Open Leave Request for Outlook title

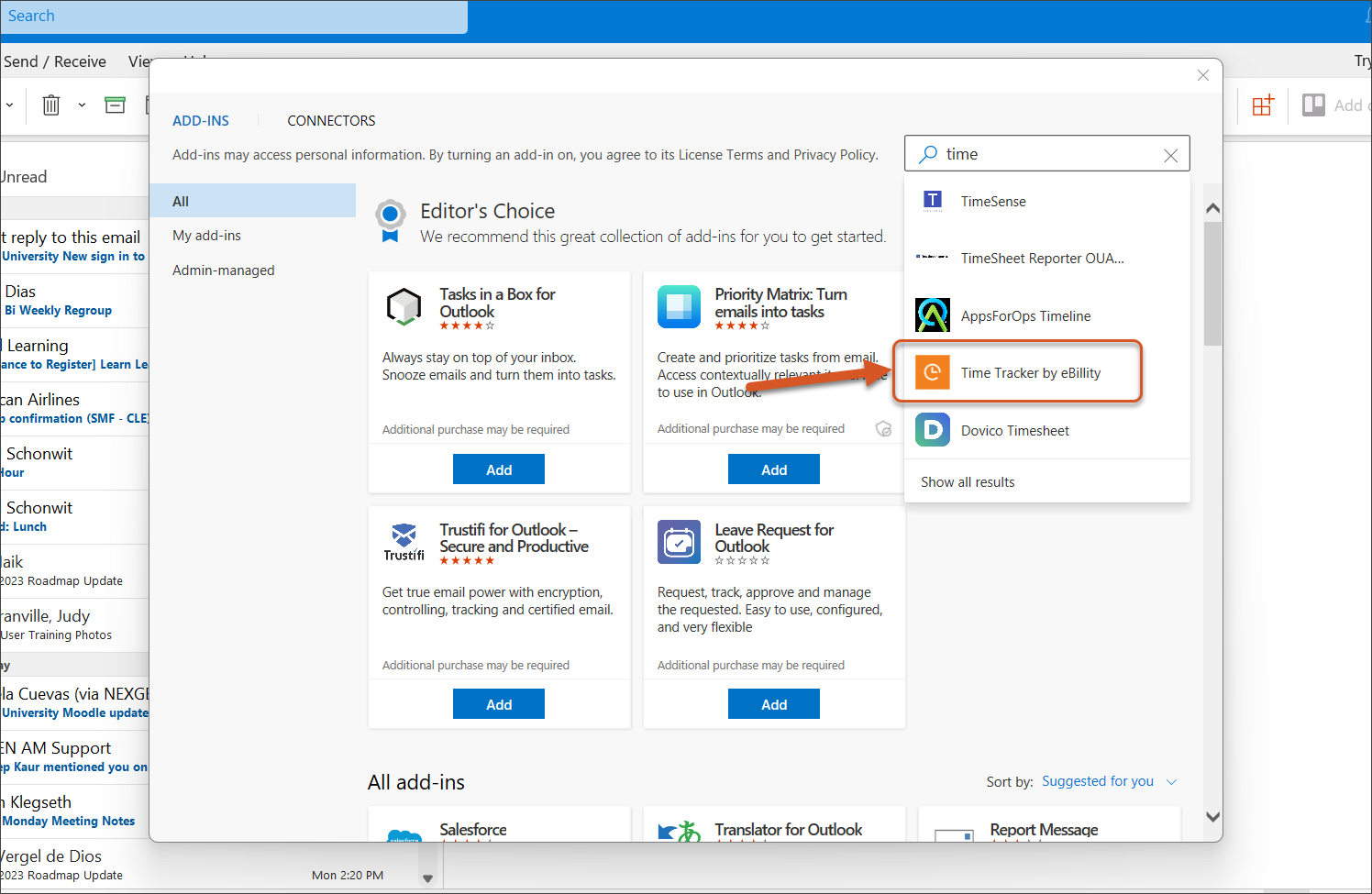(774, 537)
